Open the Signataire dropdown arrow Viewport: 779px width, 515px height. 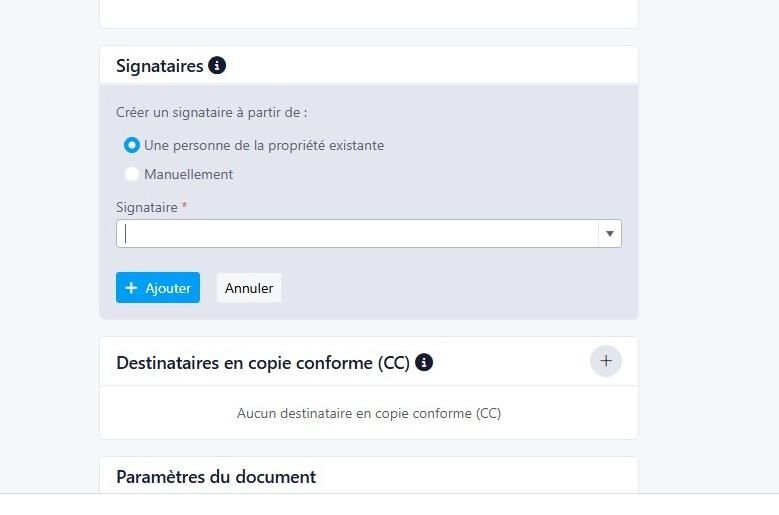pyautogui.click(x=609, y=234)
